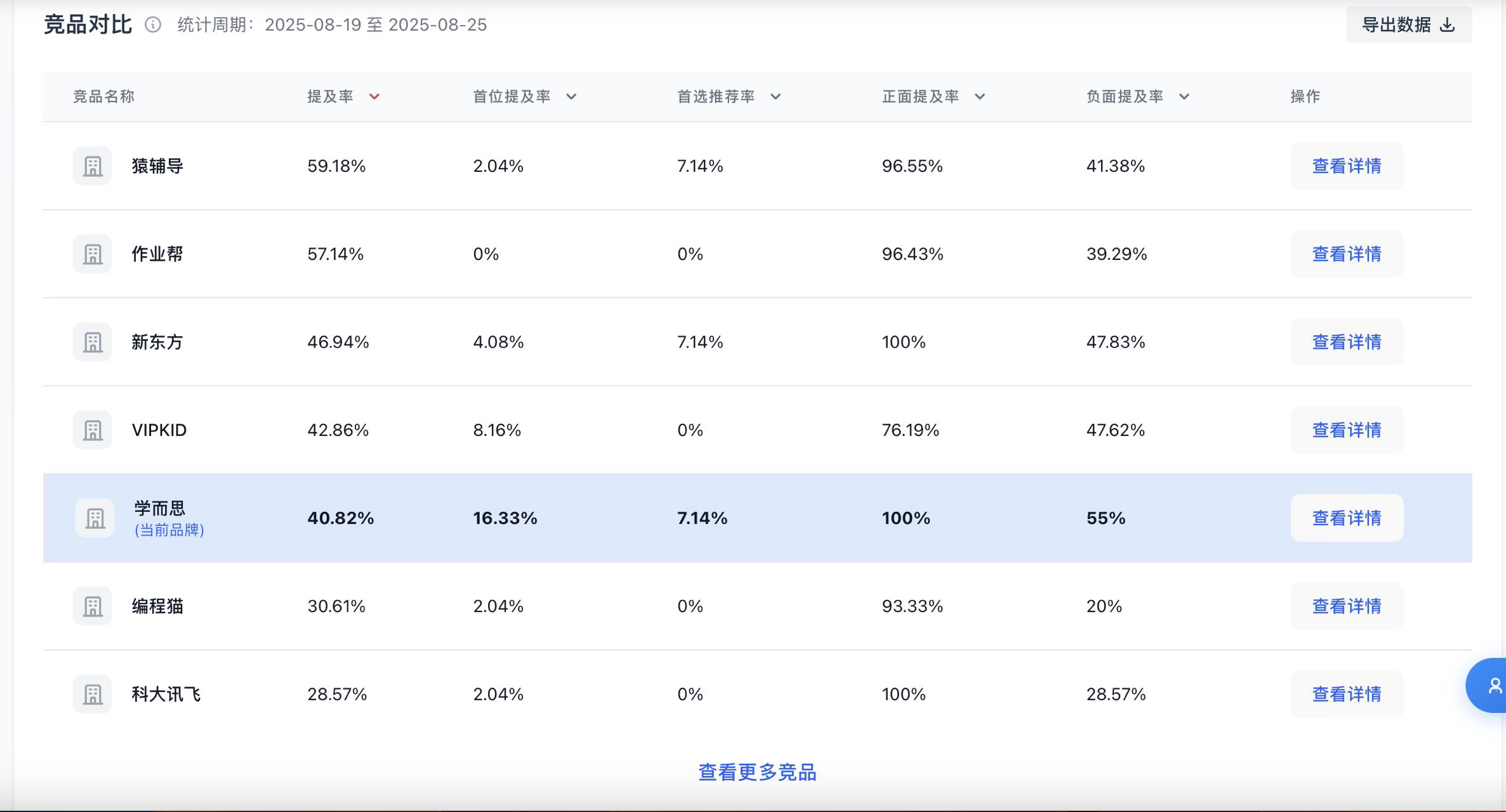View details for VIPKID

(1347, 430)
